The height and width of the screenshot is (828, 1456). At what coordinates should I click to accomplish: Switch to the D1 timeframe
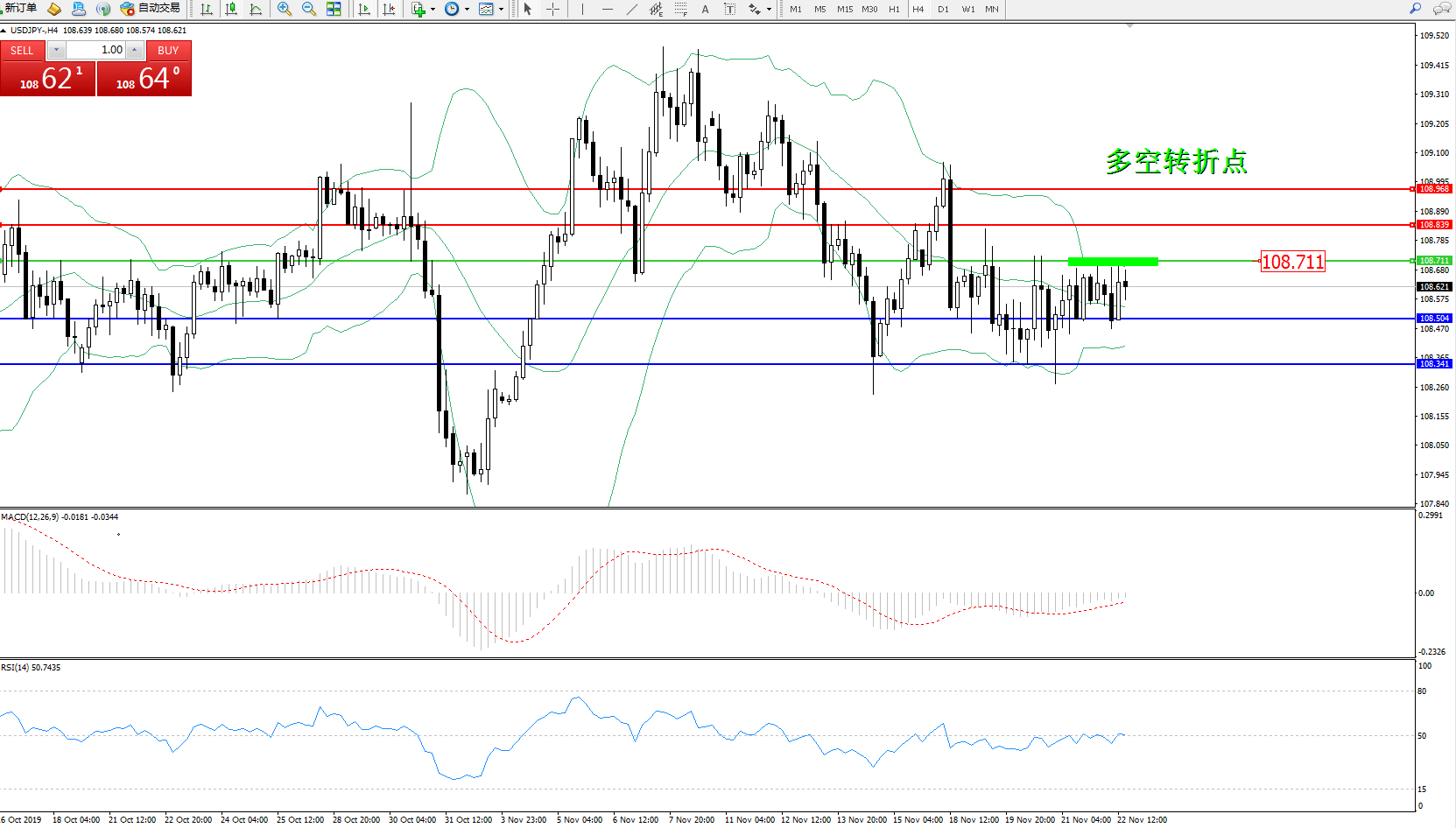[943, 9]
